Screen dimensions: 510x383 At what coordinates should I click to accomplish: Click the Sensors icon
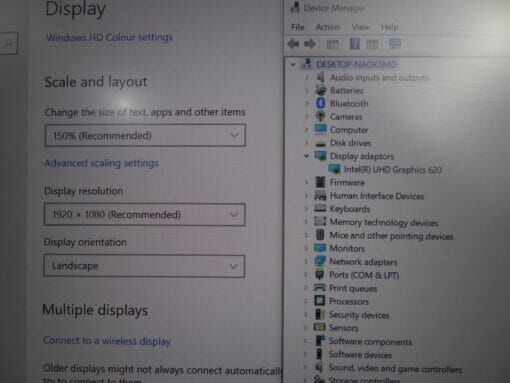[320, 327]
